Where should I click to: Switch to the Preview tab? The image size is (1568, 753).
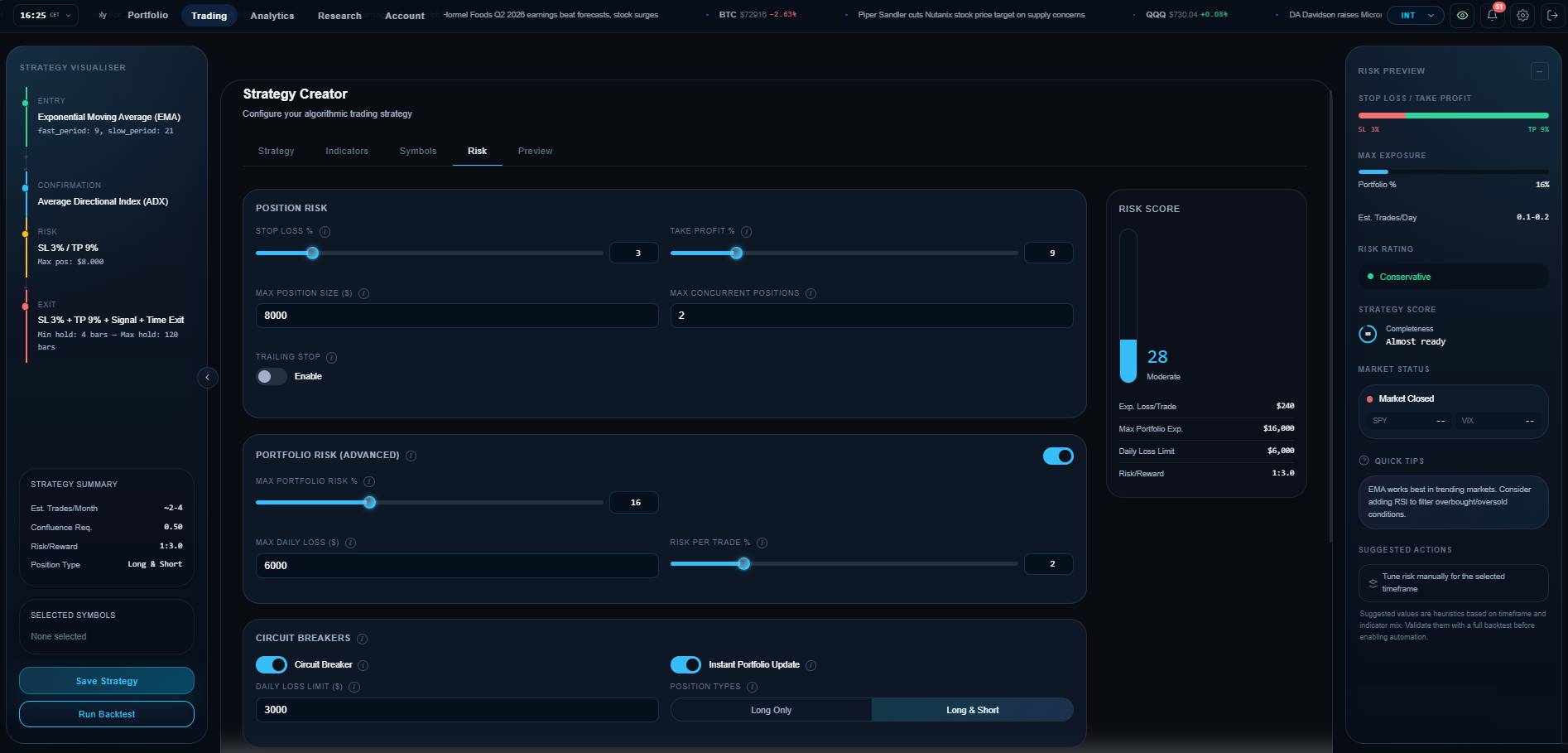[535, 151]
